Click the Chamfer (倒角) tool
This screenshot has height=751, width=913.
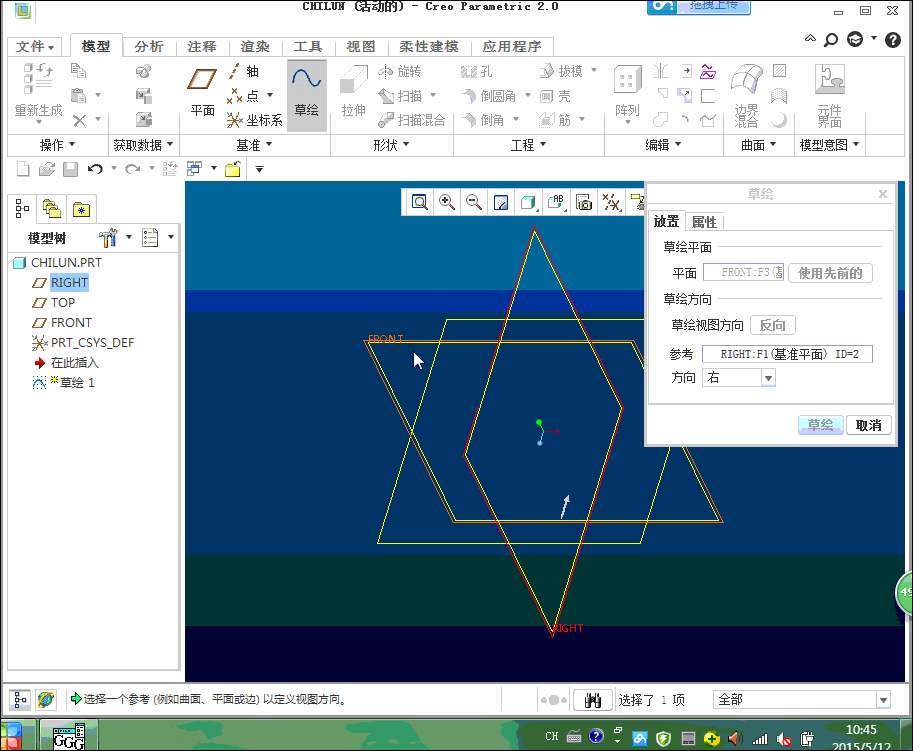[483, 120]
